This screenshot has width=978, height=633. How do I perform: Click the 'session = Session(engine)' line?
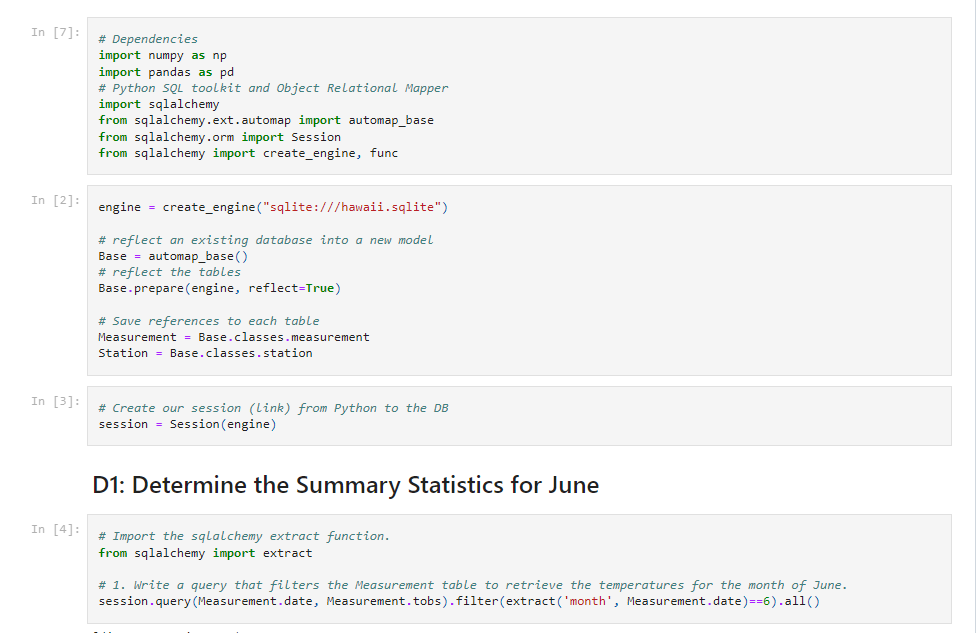[187, 424]
